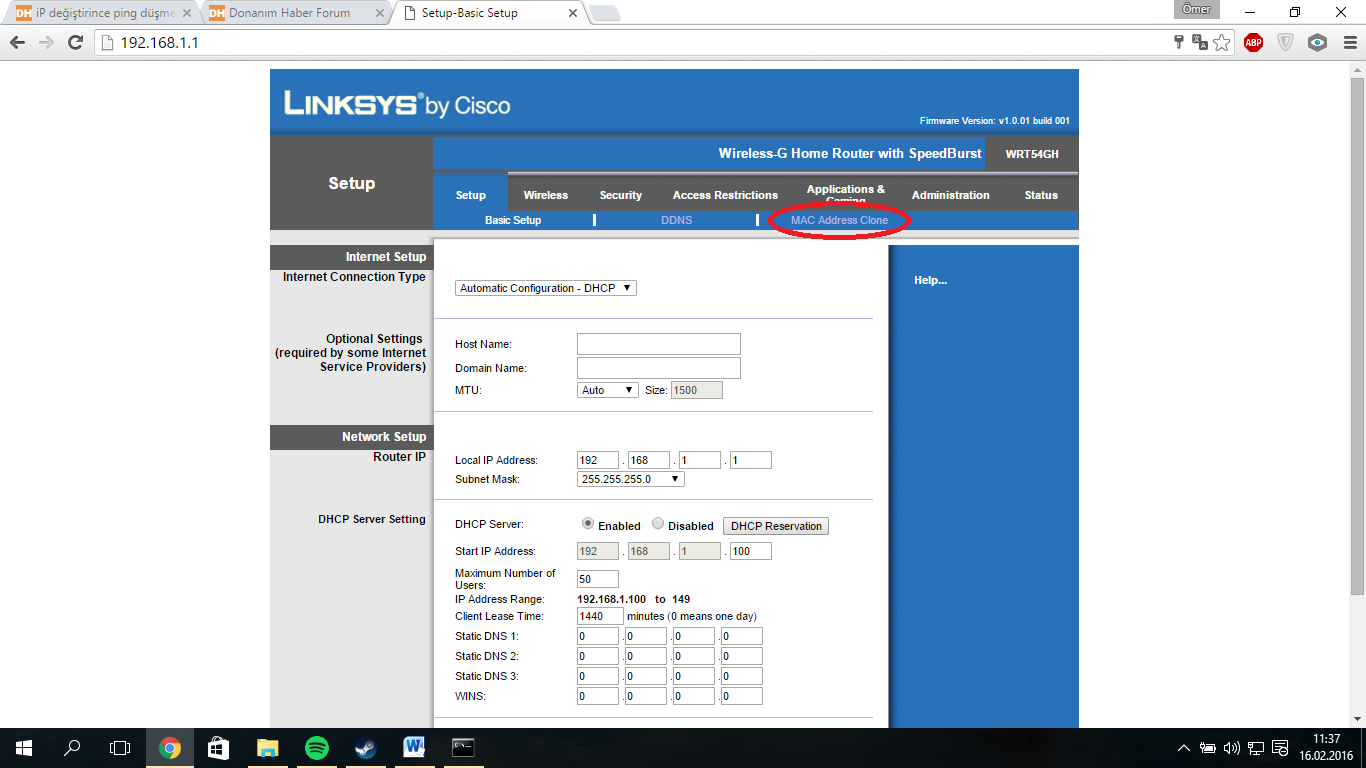
Task: Open Spotify from the taskbar
Action: 316,747
